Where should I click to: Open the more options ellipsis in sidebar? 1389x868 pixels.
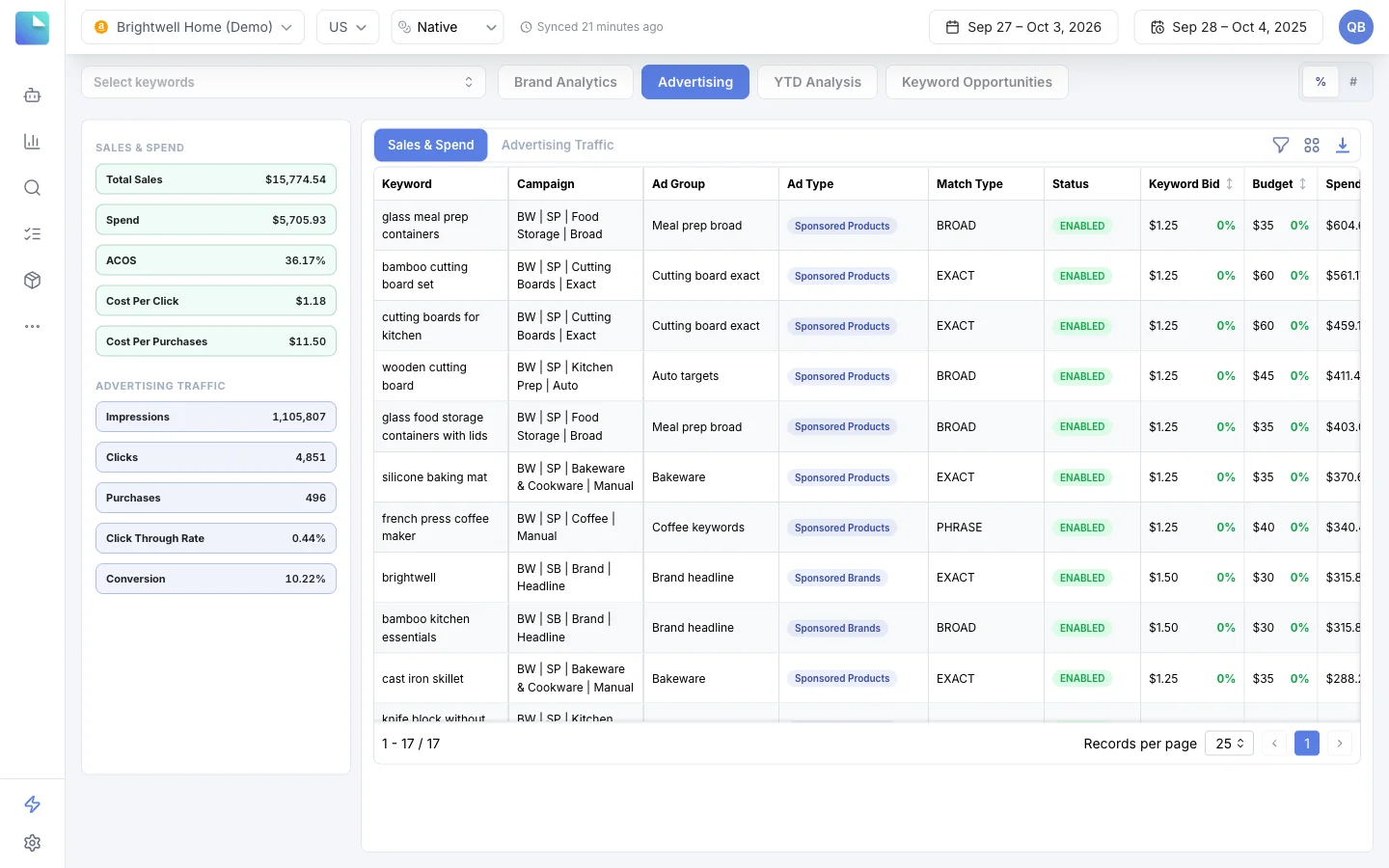pyautogui.click(x=32, y=327)
